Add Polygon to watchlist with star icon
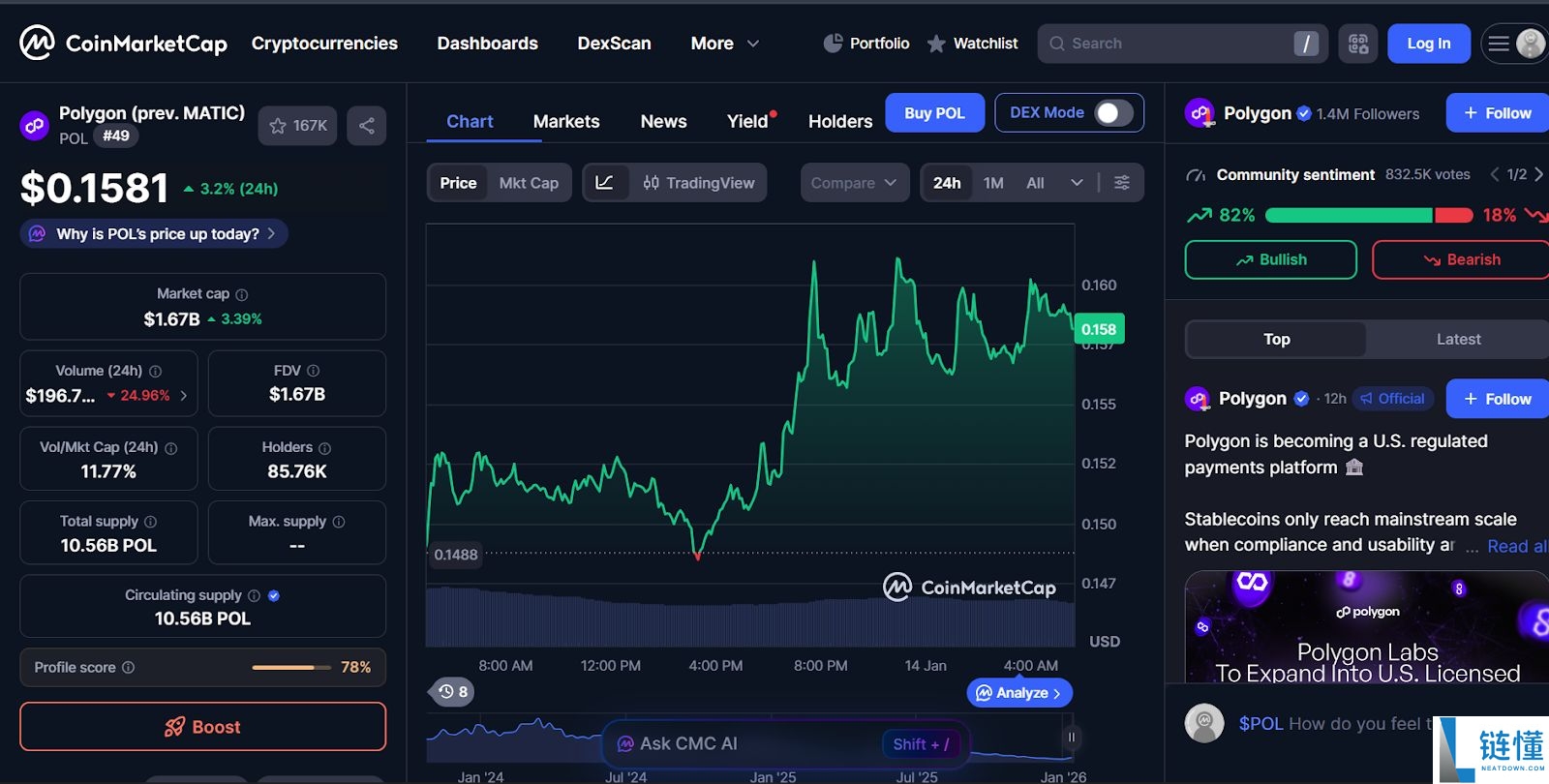The height and width of the screenshot is (784, 1549). point(297,126)
